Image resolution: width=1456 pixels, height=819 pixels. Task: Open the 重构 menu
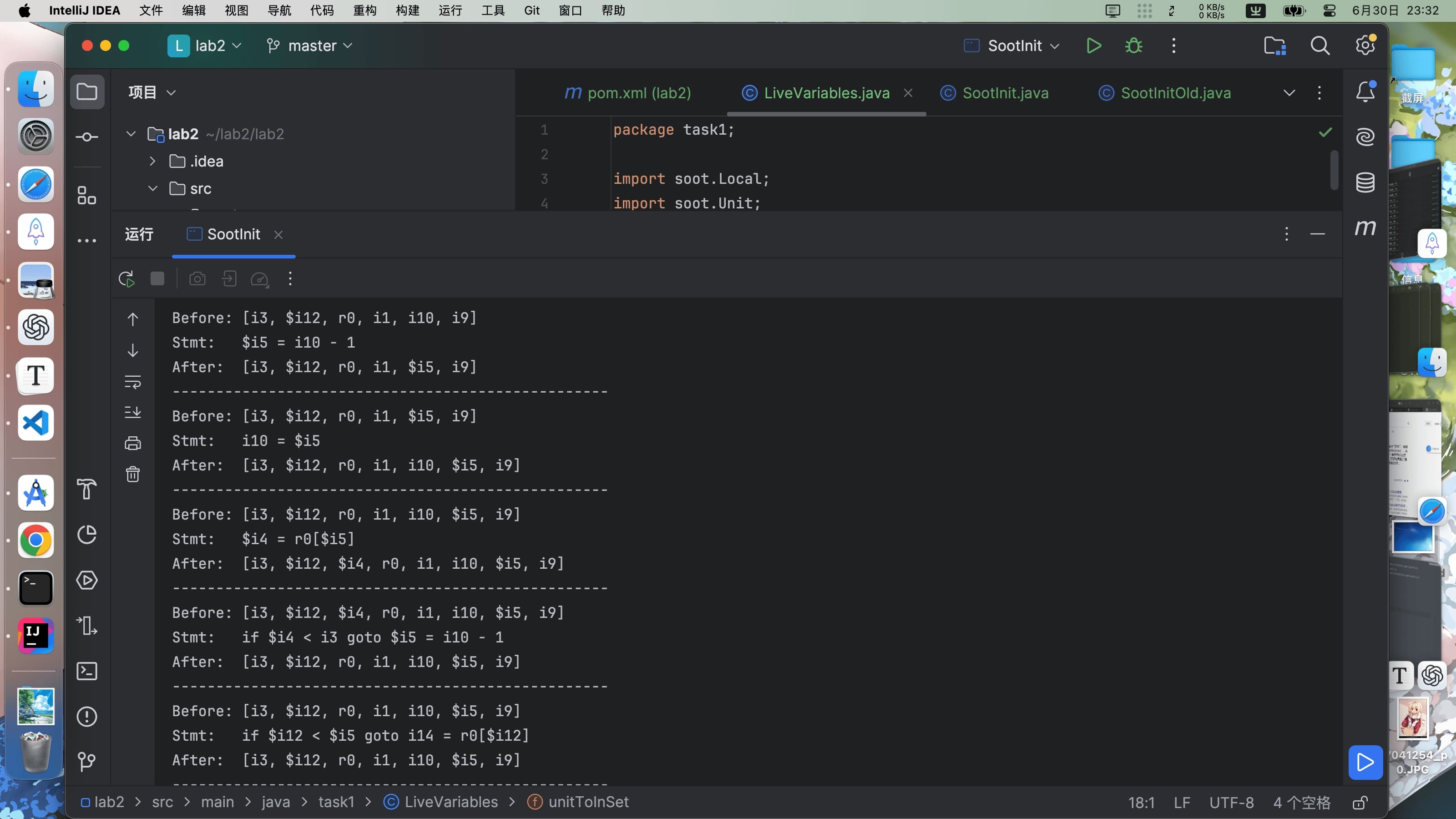click(364, 11)
